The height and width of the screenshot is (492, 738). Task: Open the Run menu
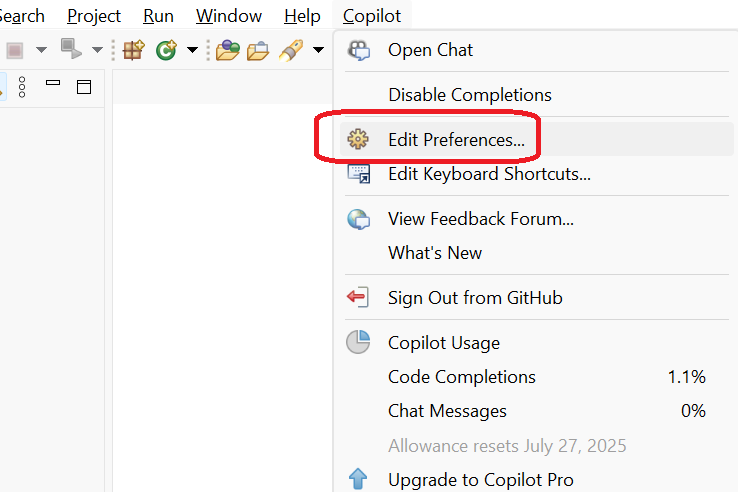(158, 16)
